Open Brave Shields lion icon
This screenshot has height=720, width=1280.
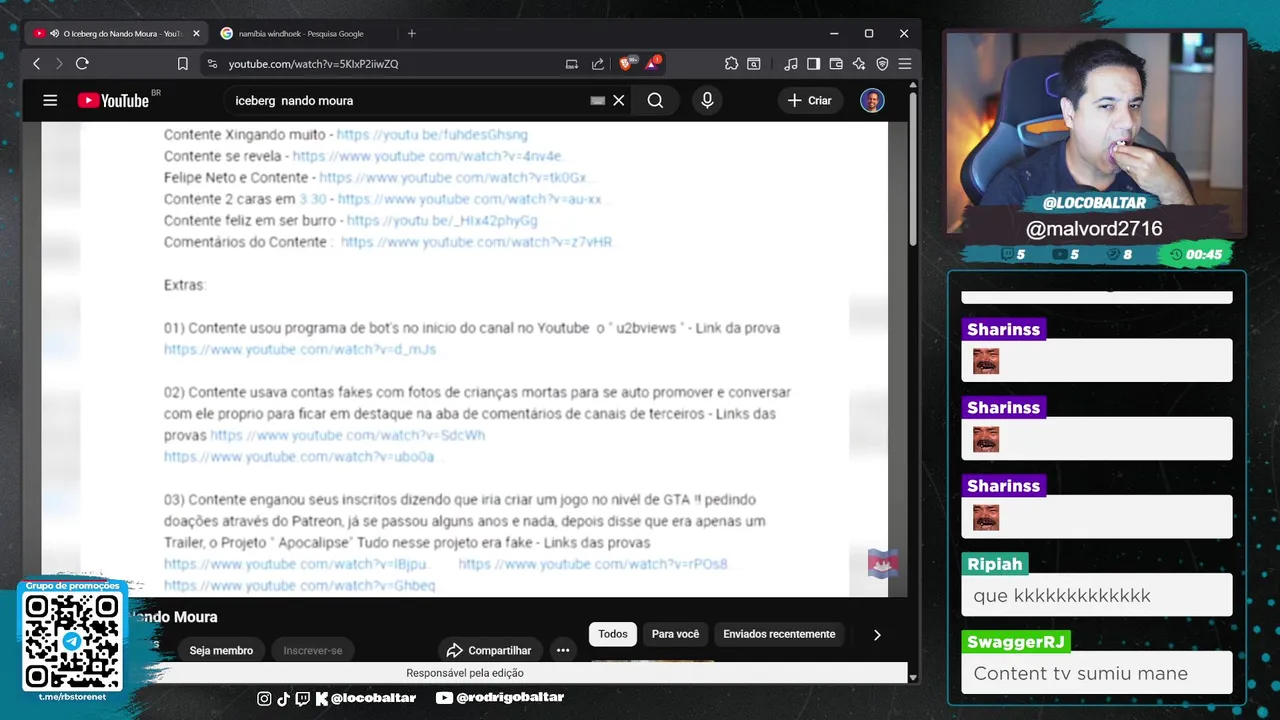pyautogui.click(x=626, y=64)
